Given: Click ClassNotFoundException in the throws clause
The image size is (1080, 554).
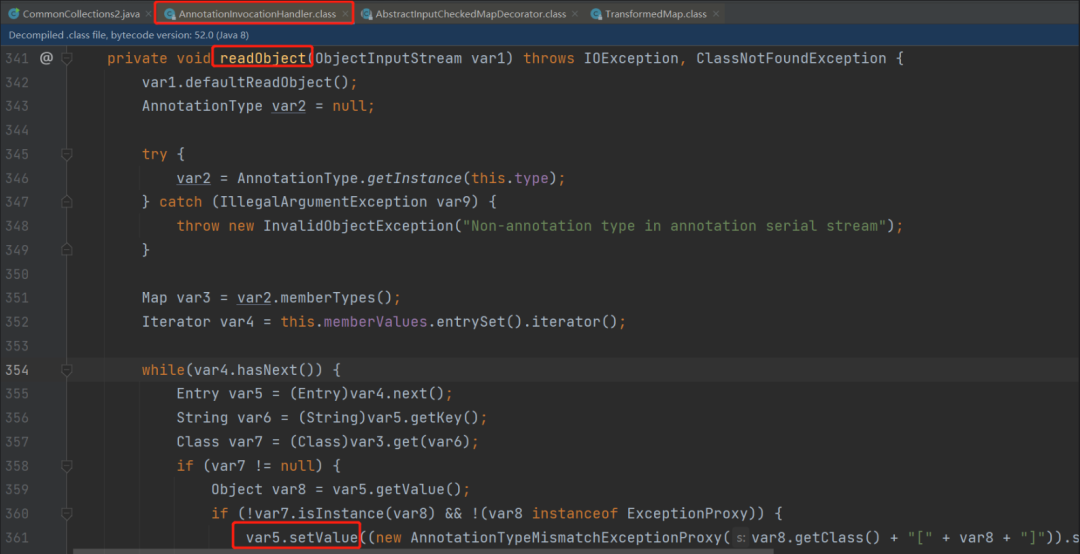Looking at the screenshot, I should click(791, 59).
